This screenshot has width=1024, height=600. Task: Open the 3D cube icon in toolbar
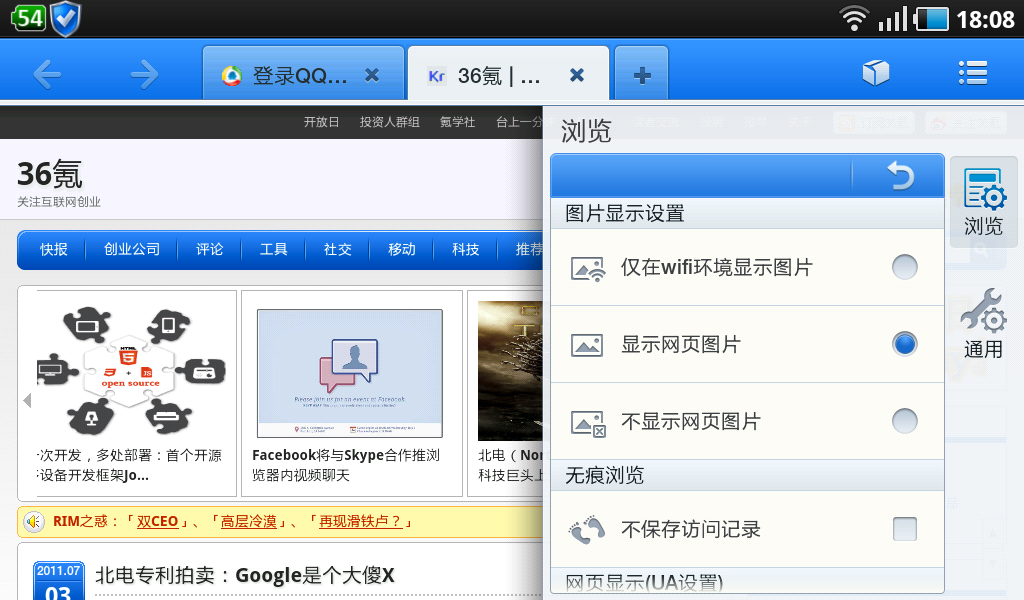(x=876, y=72)
